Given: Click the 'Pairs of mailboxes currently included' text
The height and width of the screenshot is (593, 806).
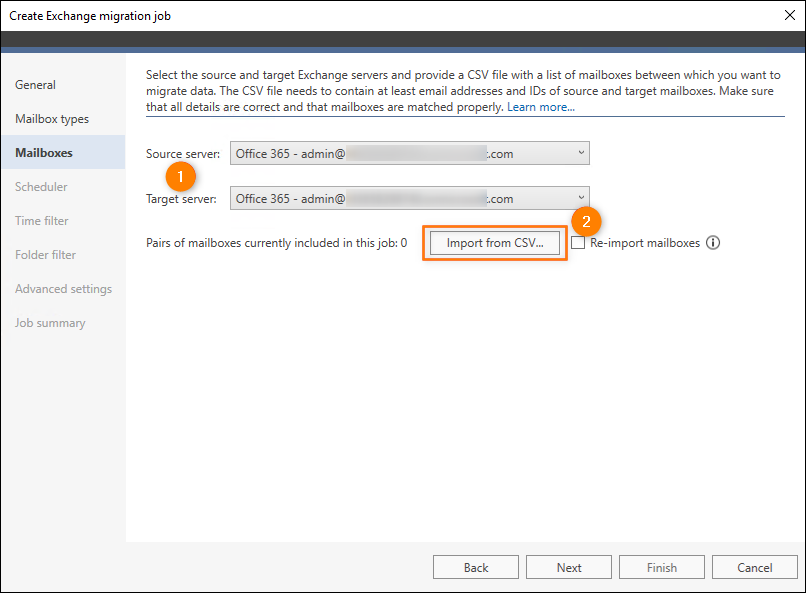Looking at the screenshot, I should [277, 243].
